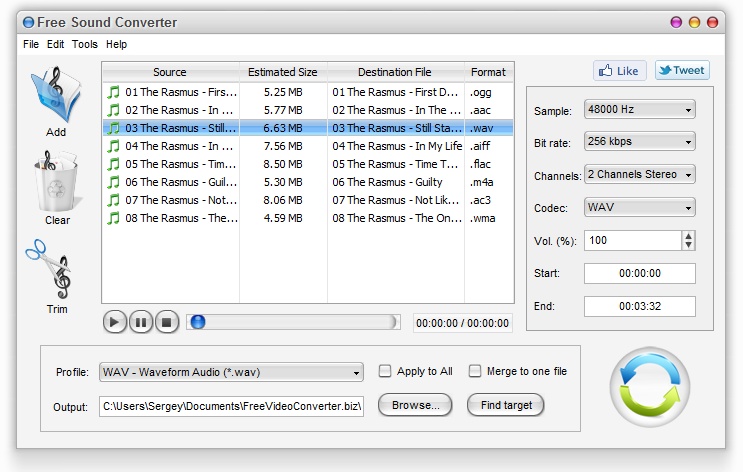Enable the Apply to All checkbox

point(385,371)
